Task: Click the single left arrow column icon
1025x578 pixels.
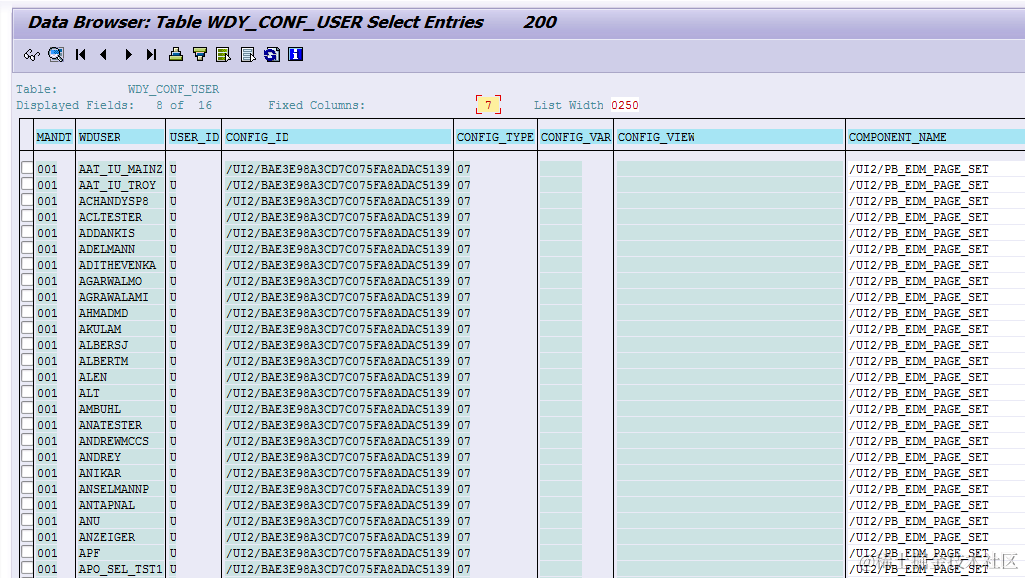Action: click(104, 55)
